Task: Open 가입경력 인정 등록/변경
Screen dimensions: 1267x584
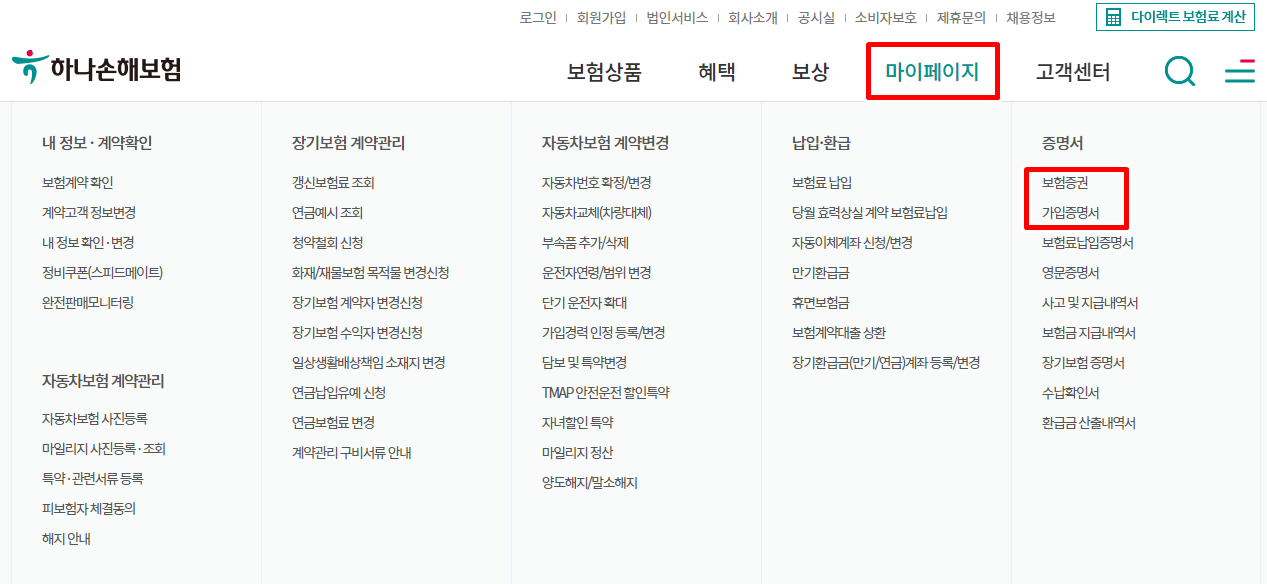Action: 604,333
